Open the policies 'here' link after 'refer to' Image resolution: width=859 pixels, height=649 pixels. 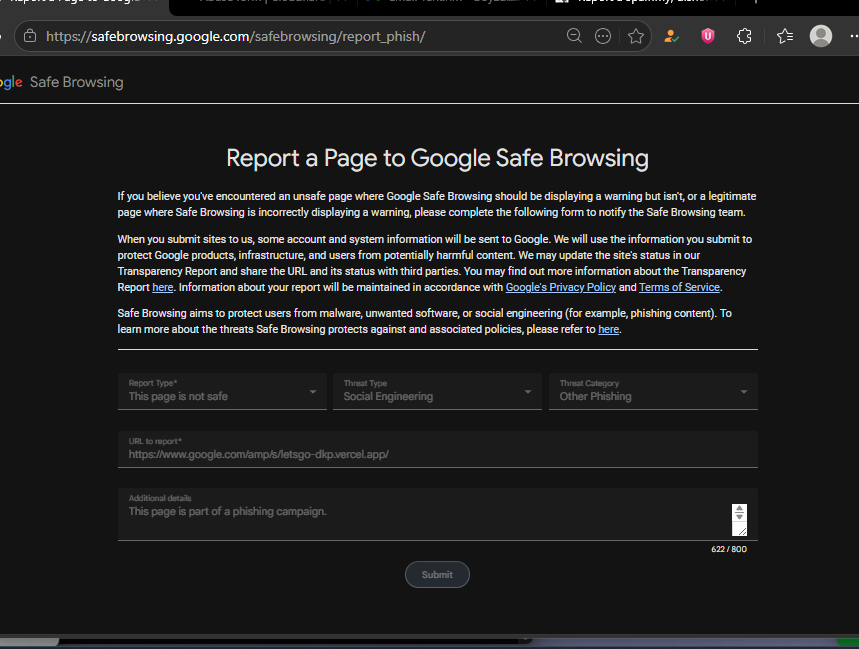(608, 329)
